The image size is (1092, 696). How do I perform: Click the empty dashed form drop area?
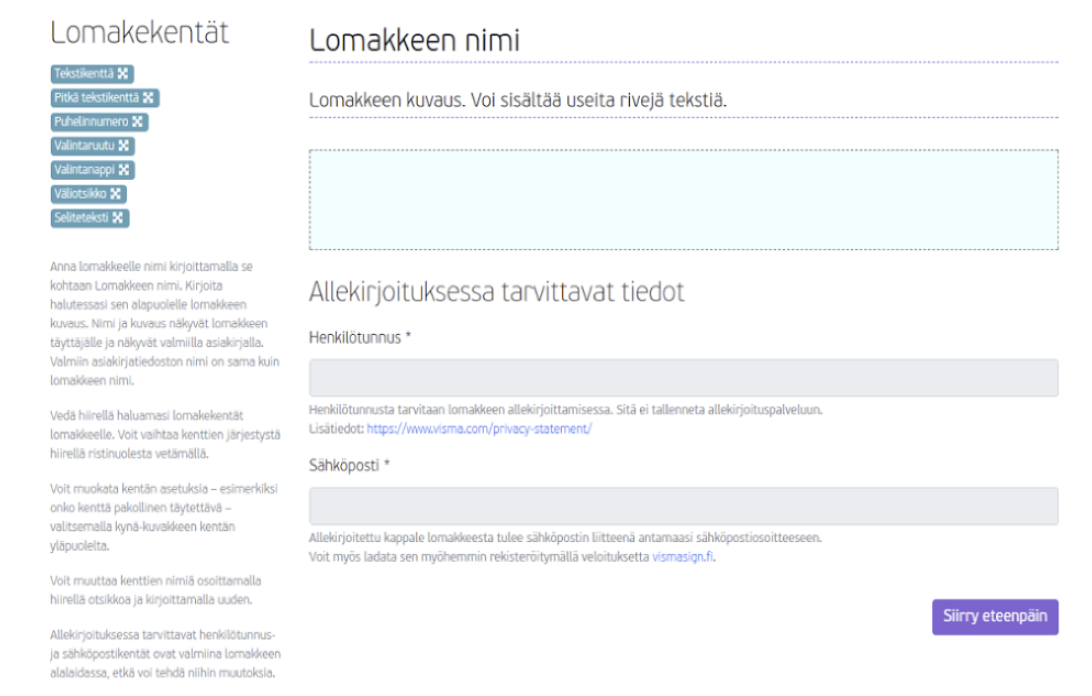pos(683,199)
